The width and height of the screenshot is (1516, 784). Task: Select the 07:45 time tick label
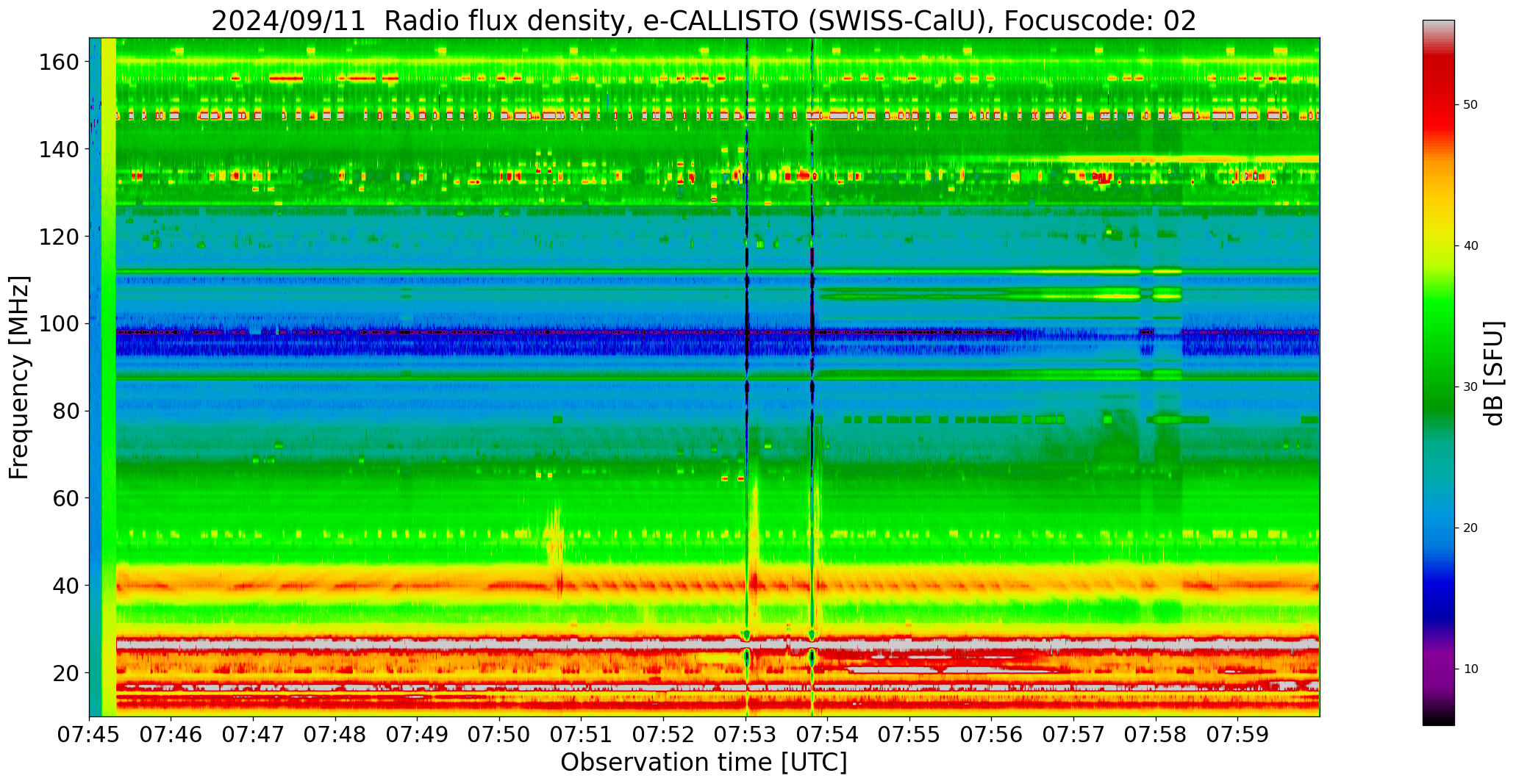coord(90,735)
